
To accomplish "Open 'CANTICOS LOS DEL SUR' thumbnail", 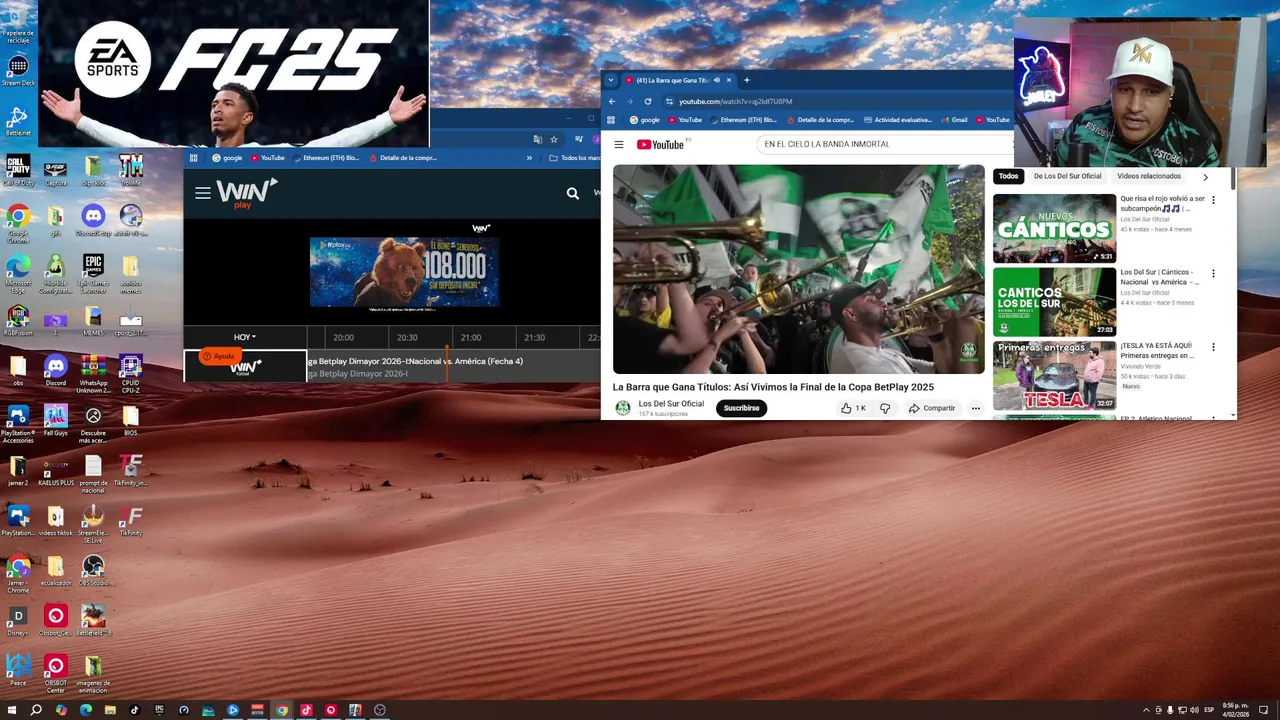I will [x=1054, y=302].
